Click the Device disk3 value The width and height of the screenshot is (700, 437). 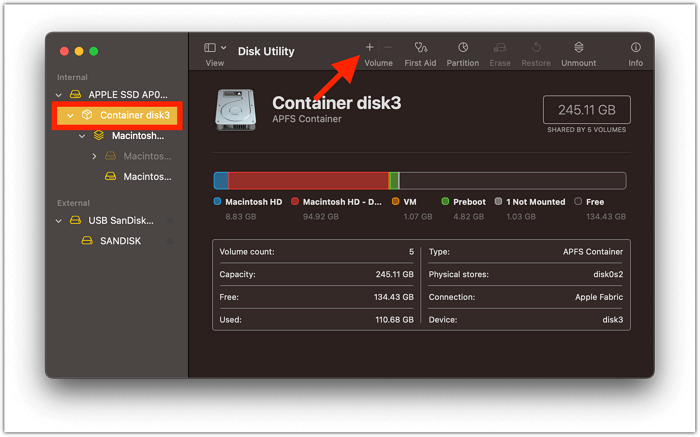(x=612, y=320)
